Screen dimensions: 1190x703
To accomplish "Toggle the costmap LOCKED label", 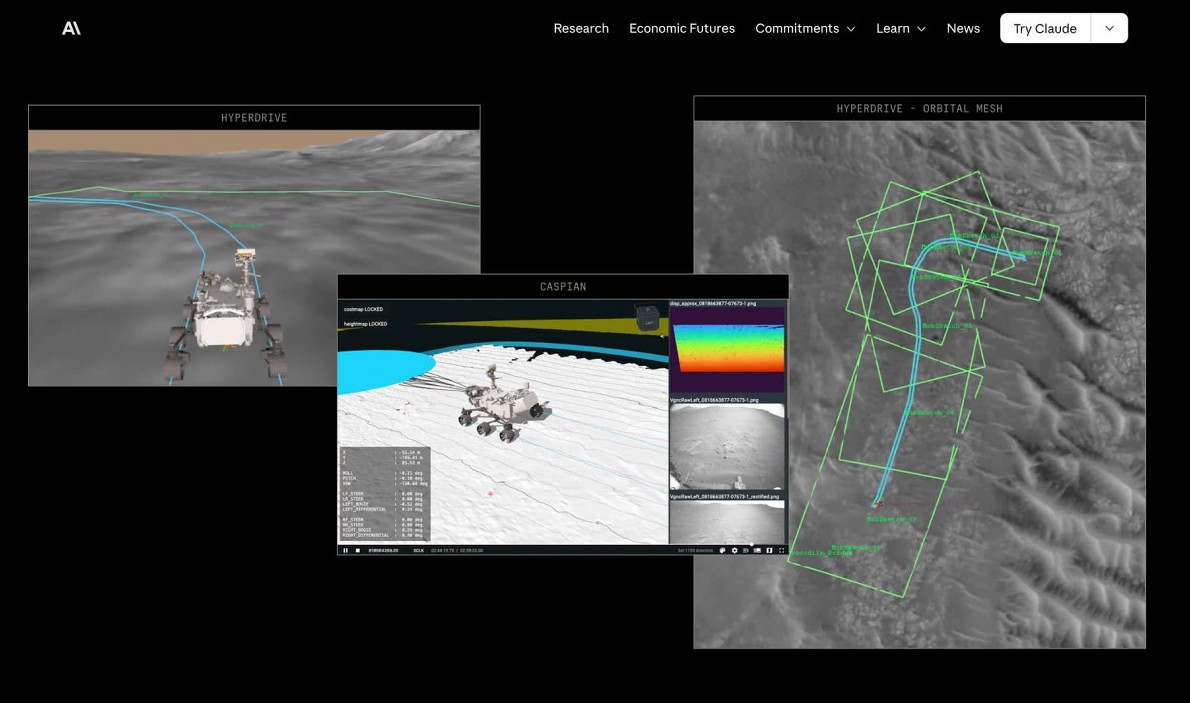I will point(364,309).
